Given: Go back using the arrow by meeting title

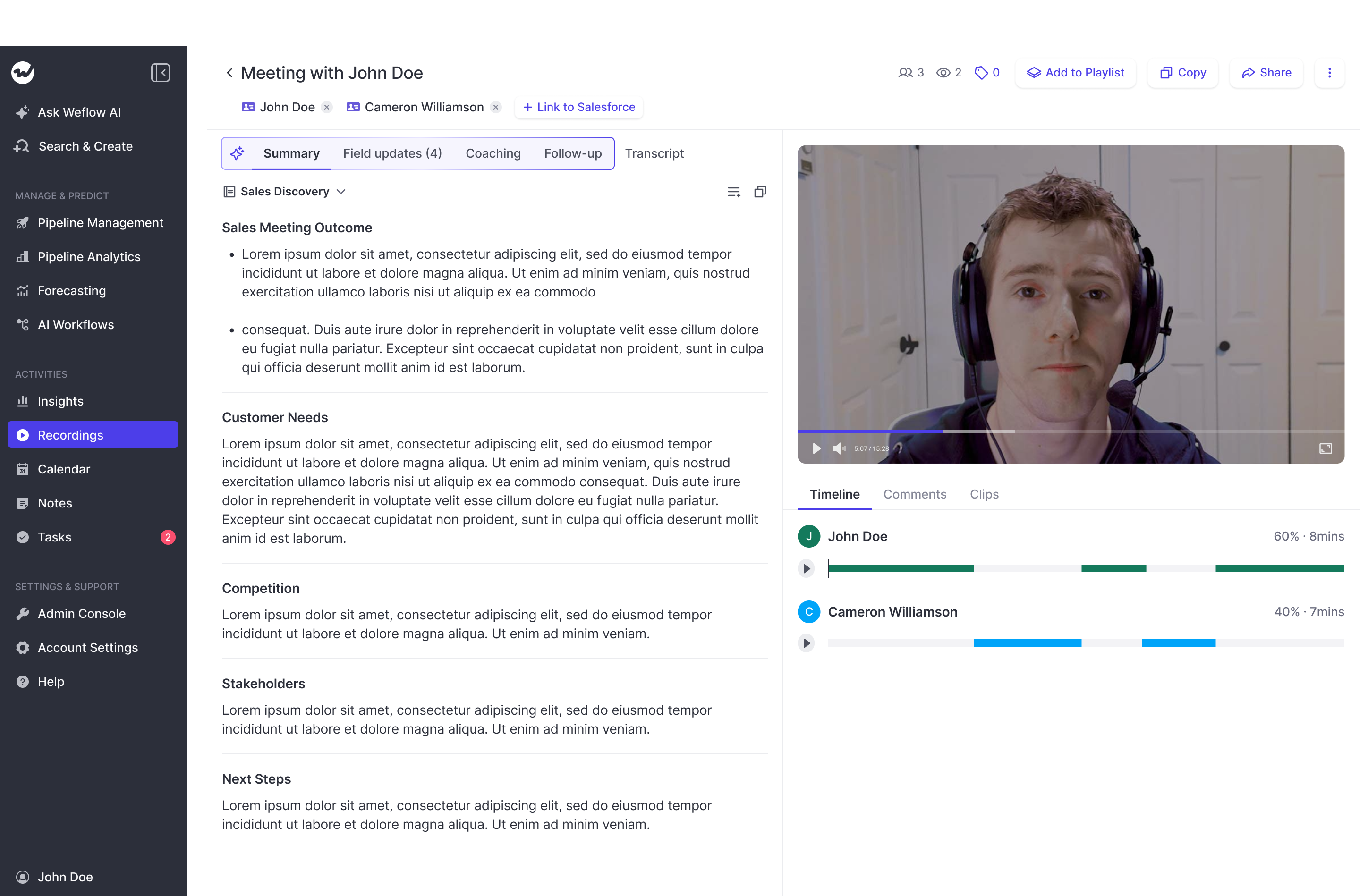Looking at the screenshot, I should pyautogui.click(x=229, y=73).
